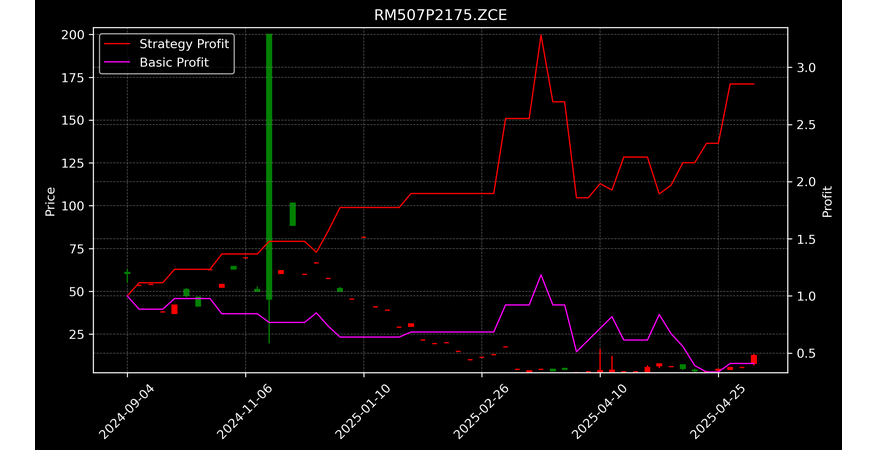
Task: Click the magenta Basic Profit legend line
Action: 118,63
